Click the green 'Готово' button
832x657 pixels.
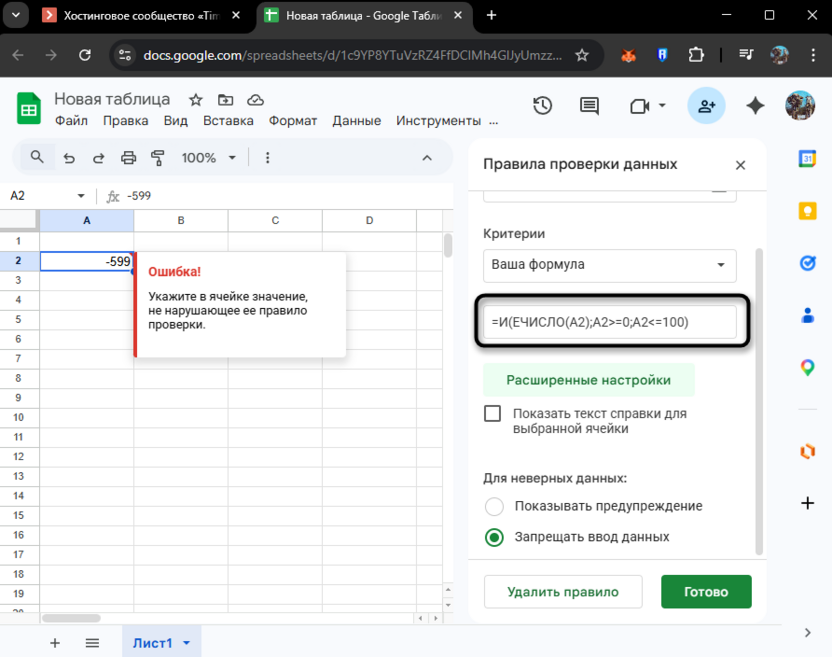[x=706, y=591]
